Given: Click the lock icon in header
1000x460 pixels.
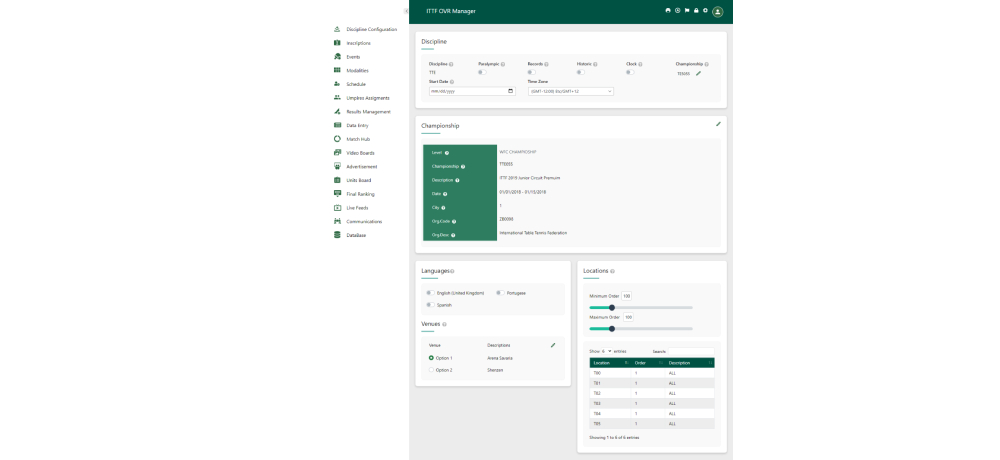Looking at the screenshot, I should point(696,10).
